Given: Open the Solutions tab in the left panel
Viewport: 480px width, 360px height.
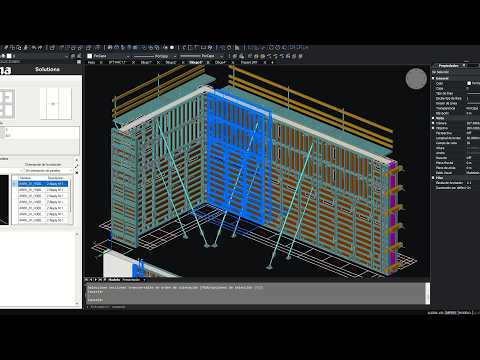Looking at the screenshot, I should click(47, 69).
